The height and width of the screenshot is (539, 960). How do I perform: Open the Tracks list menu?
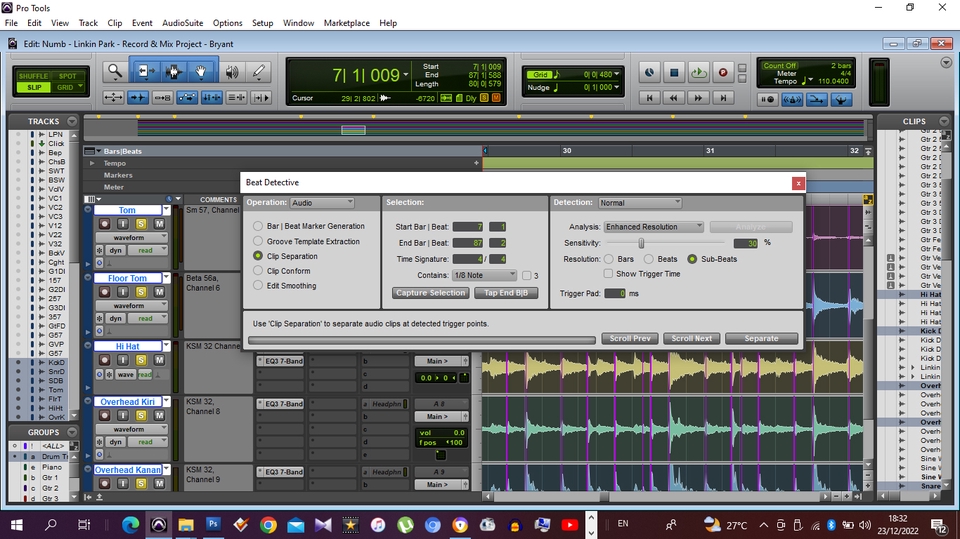click(72, 121)
